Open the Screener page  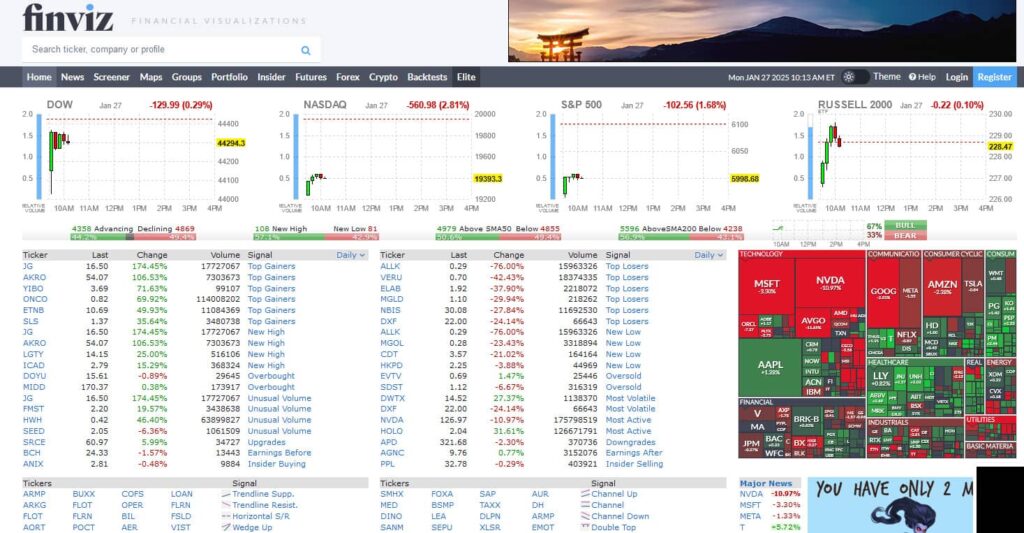[x=112, y=77]
